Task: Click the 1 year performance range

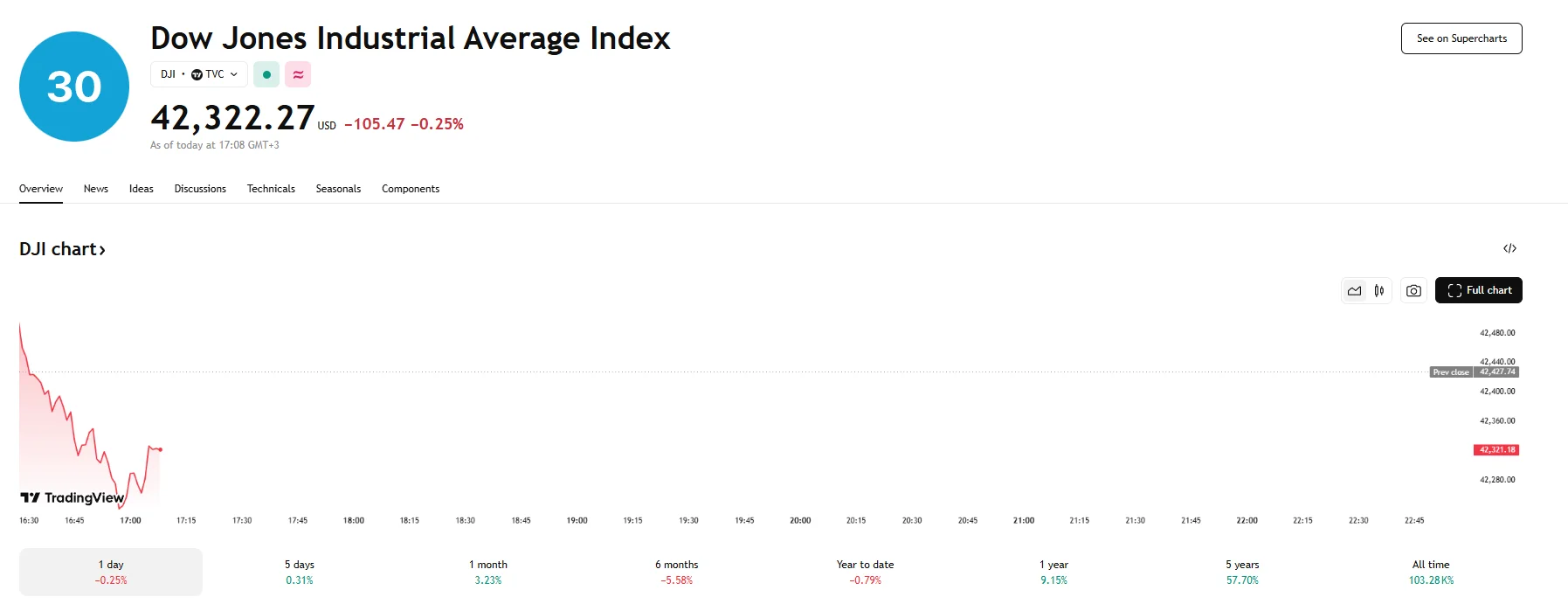Action: [x=1053, y=572]
